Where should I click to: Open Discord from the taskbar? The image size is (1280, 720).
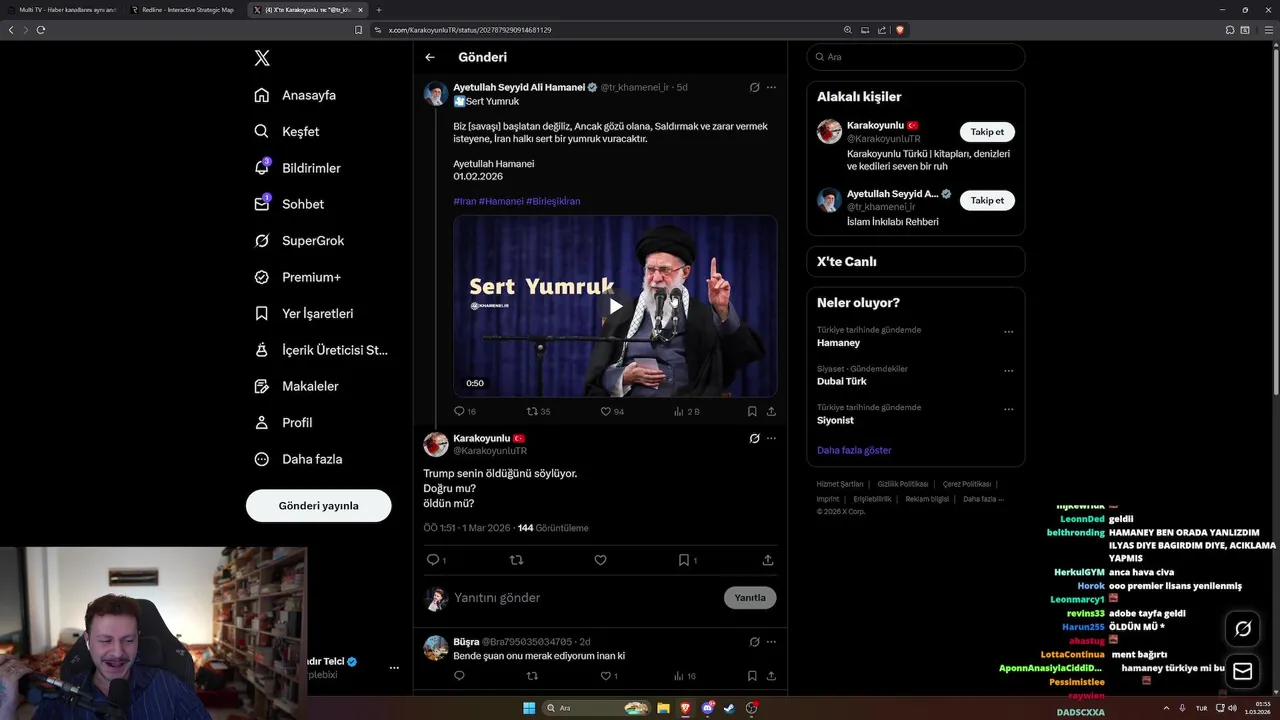708,708
